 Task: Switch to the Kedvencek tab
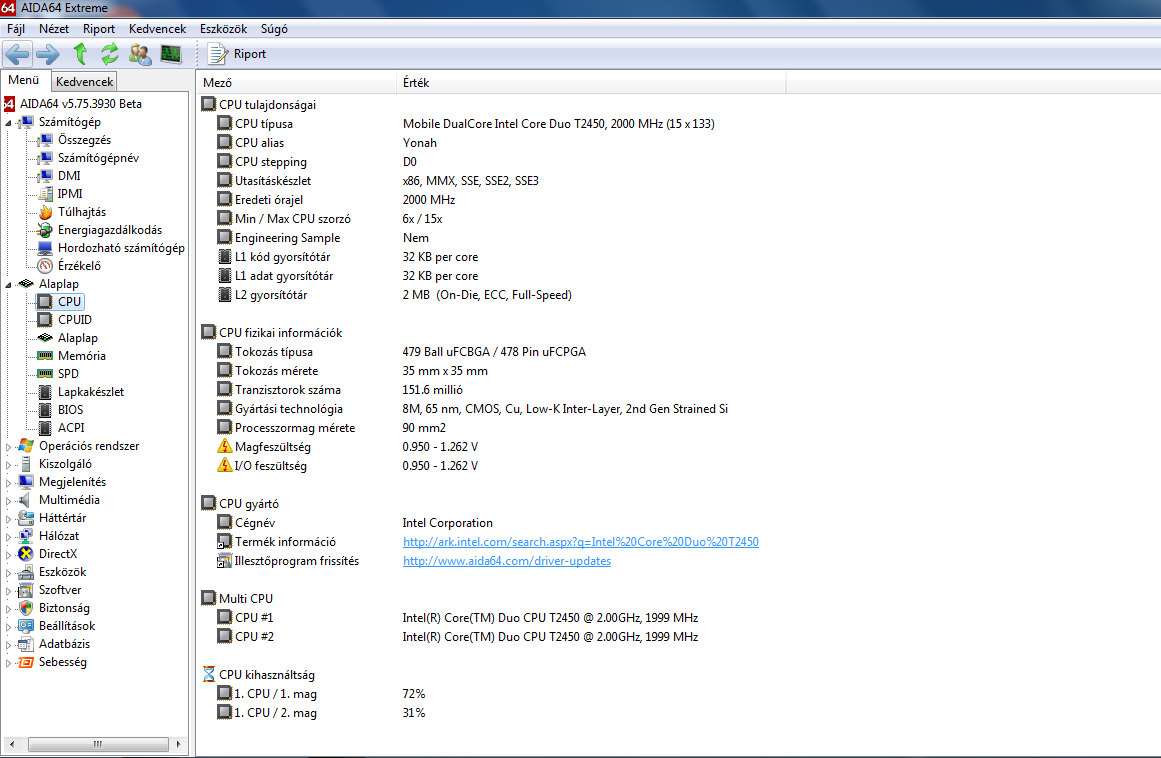coord(84,81)
